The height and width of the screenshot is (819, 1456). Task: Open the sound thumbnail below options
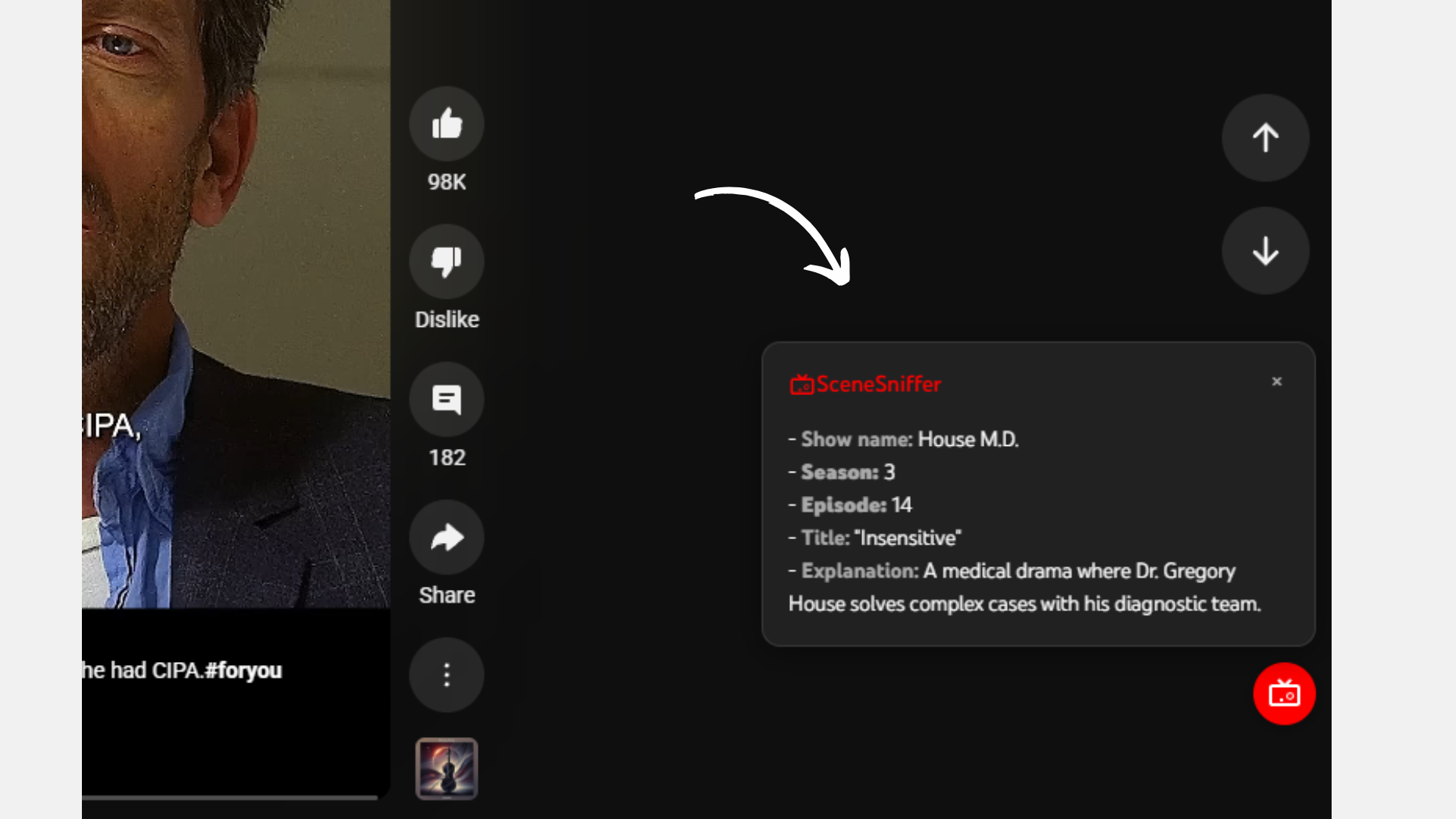(447, 769)
